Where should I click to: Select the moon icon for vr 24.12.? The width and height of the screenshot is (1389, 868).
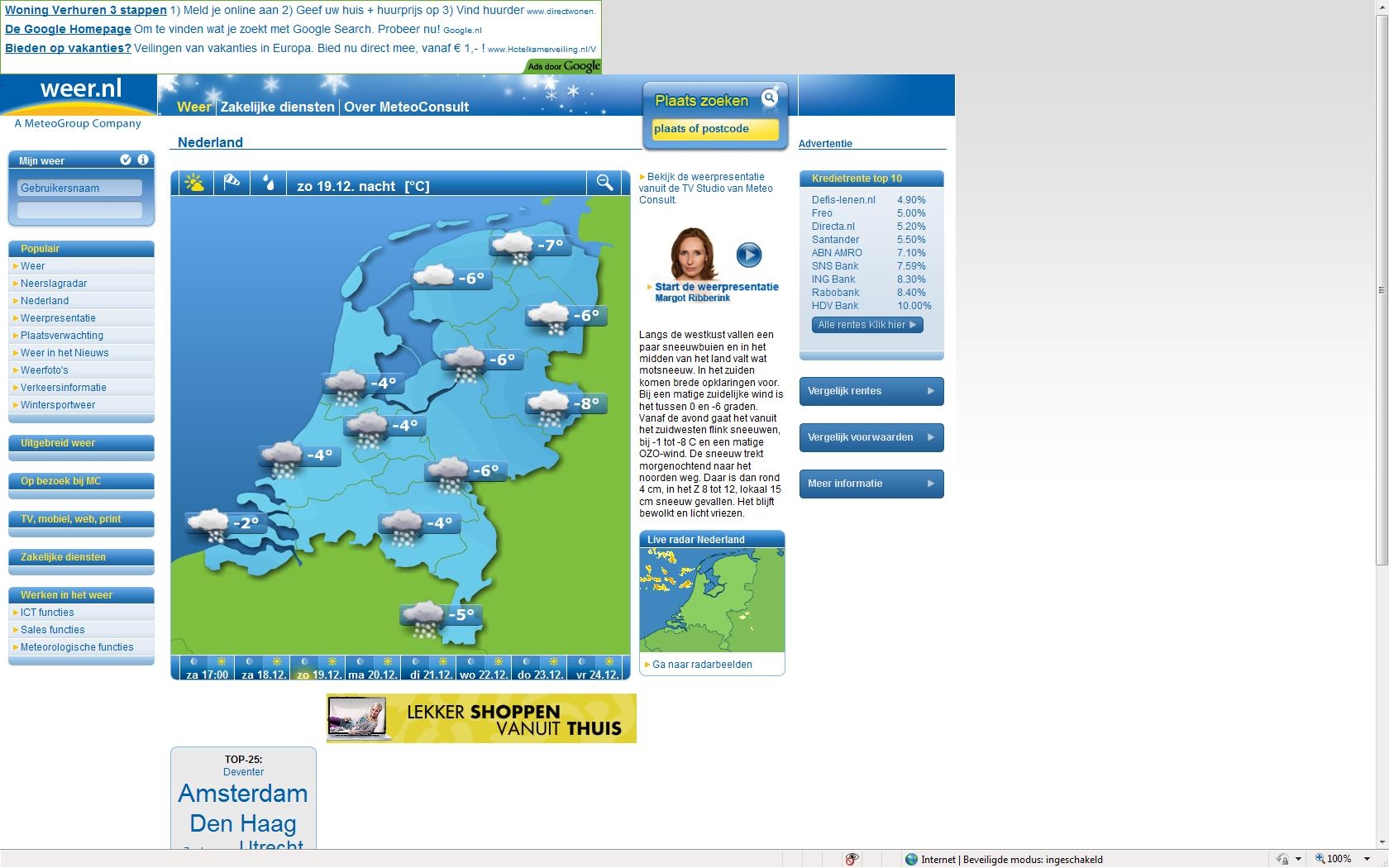[x=582, y=662]
